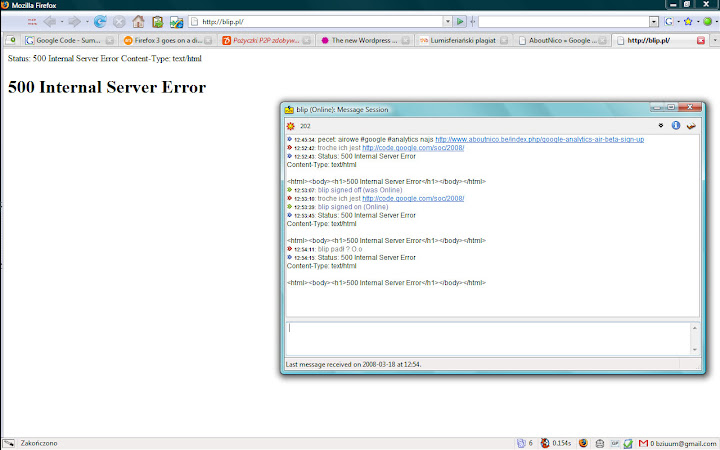Image resolution: width=720 pixels, height=450 pixels.
Task: Open code.google.com/soc/2008 link at 12:52:42
Action: coord(413,148)
